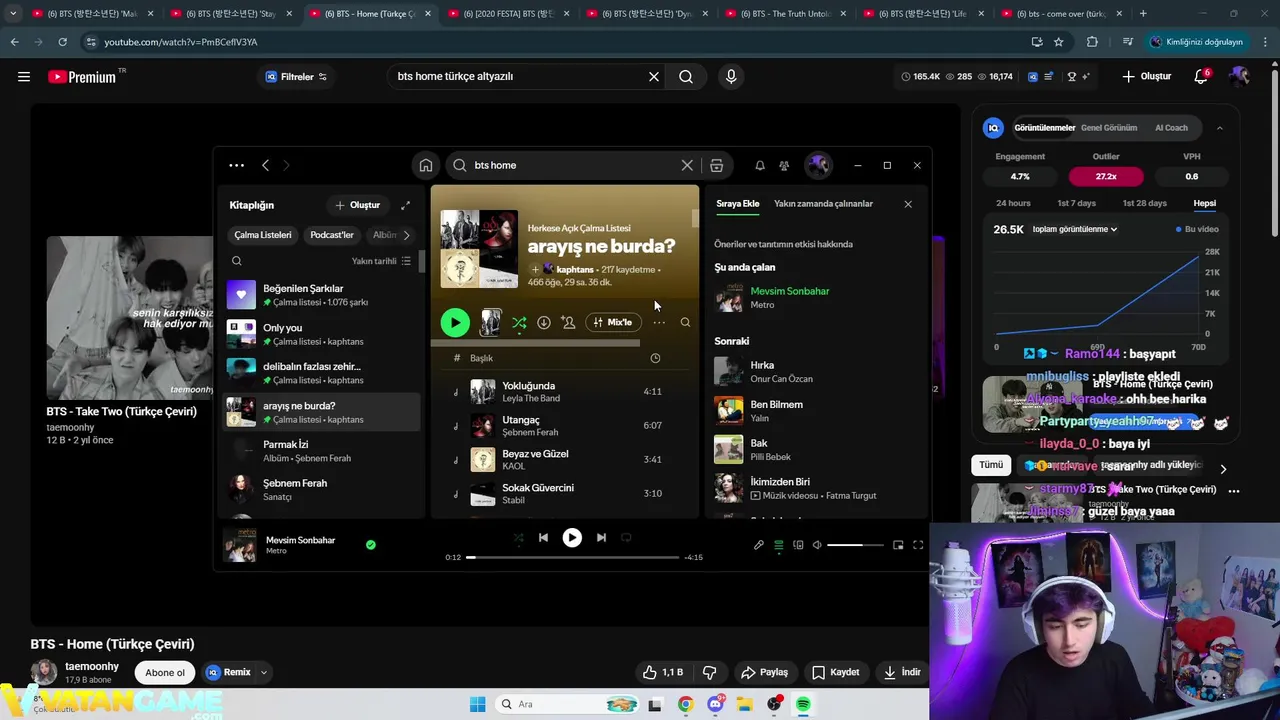Expand Spotify library to full view
1280x720 pixels.
point(405,205)
